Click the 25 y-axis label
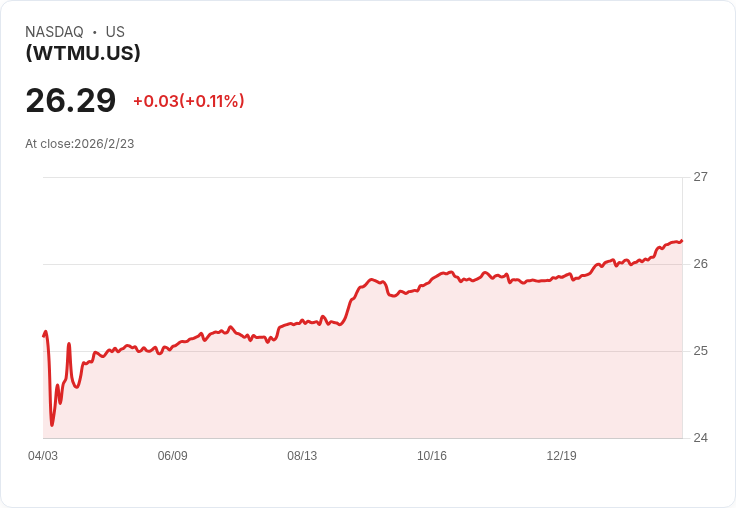 (700, 351)
